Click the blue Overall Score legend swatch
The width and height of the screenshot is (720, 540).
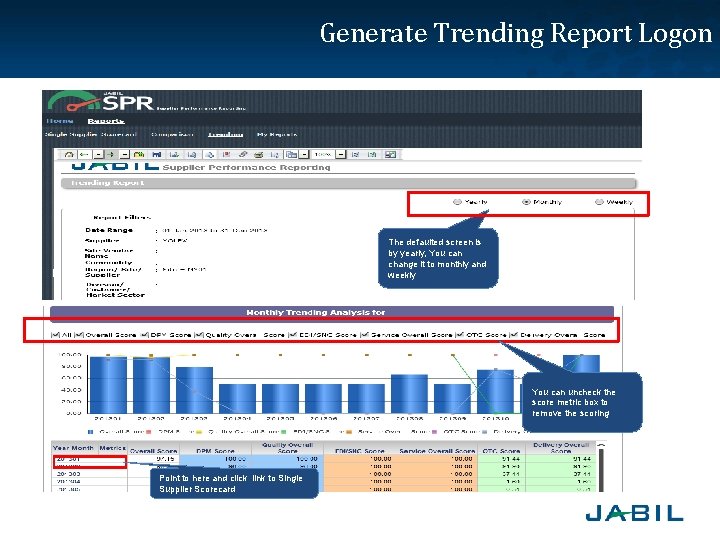90,432
